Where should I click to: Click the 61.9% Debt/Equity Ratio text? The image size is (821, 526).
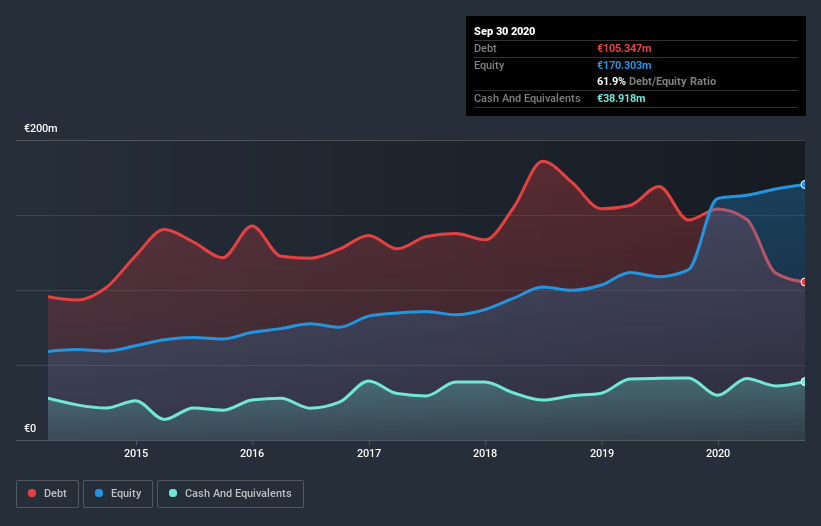[657, 81]
